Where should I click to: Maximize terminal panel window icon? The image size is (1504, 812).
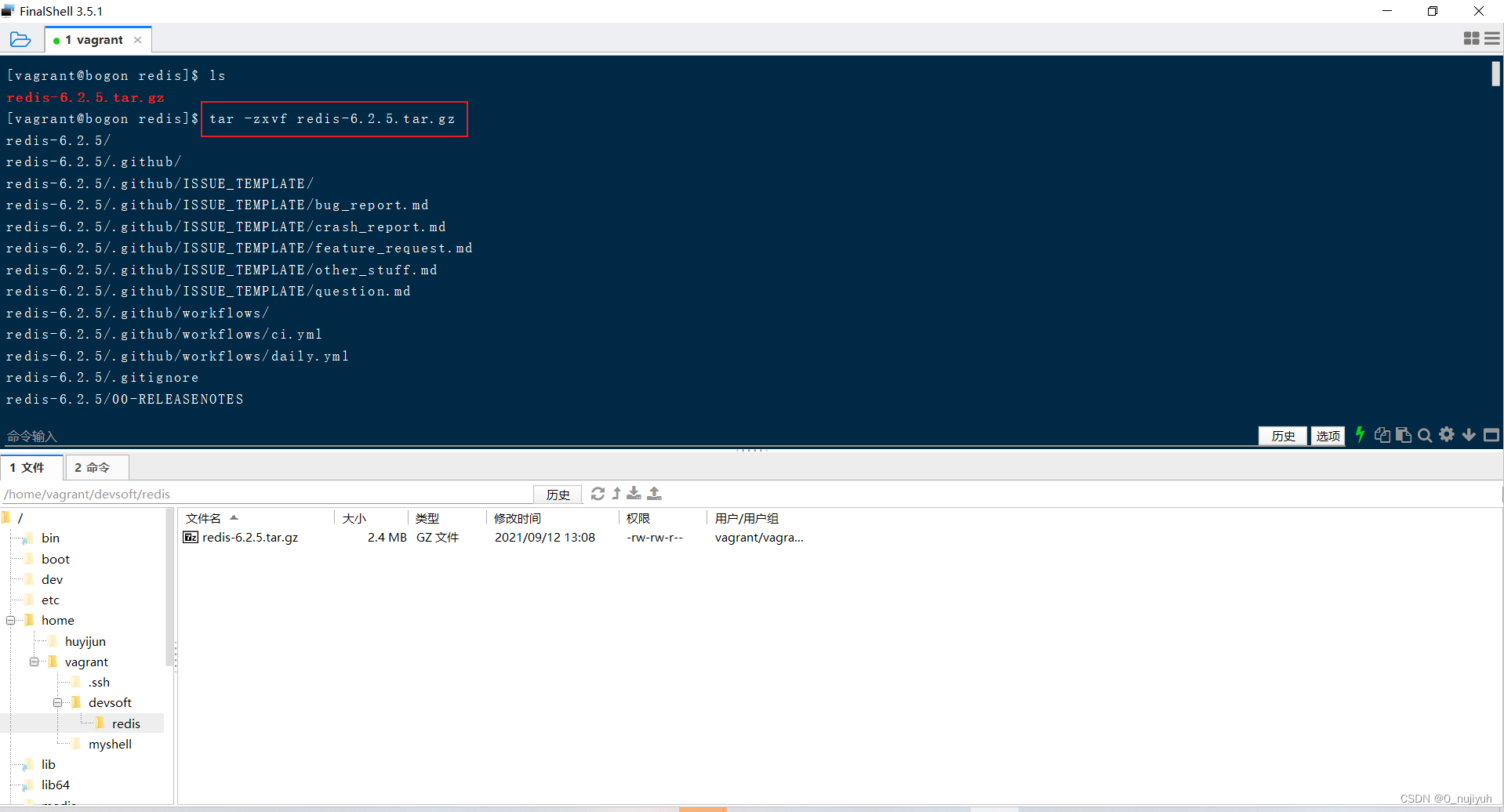(x=1491, y=435)
